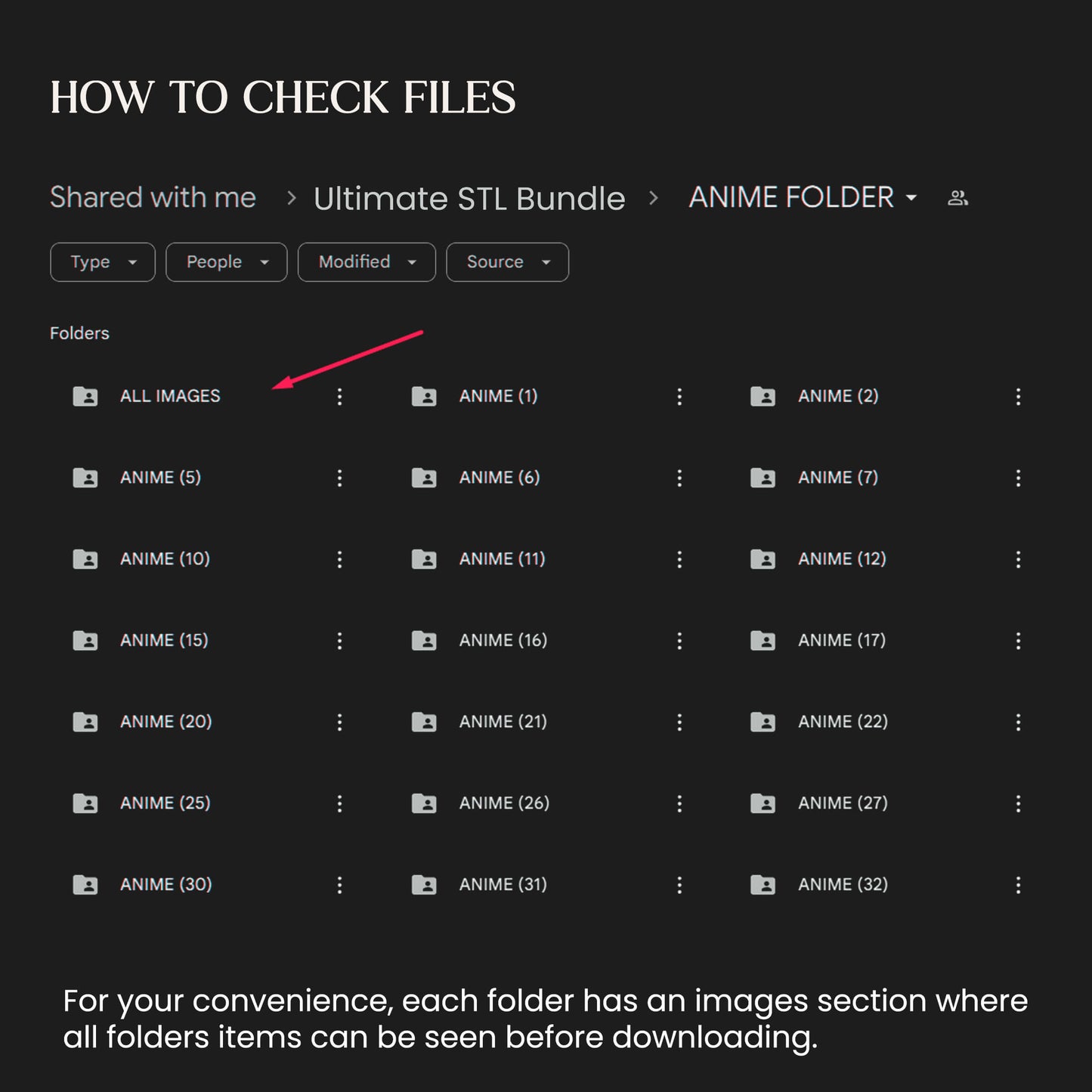
Task: Open the Source filter dropdown
Action: [x=507, y=262]
